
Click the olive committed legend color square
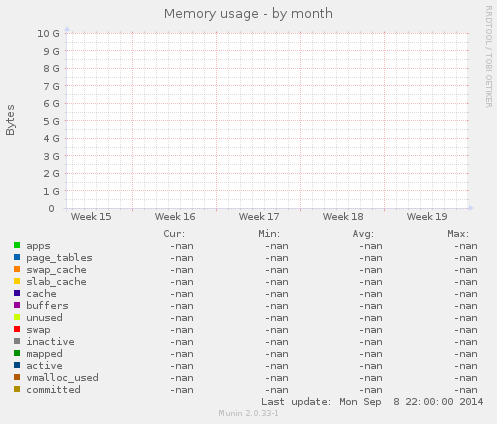click(x=17, y=389)
